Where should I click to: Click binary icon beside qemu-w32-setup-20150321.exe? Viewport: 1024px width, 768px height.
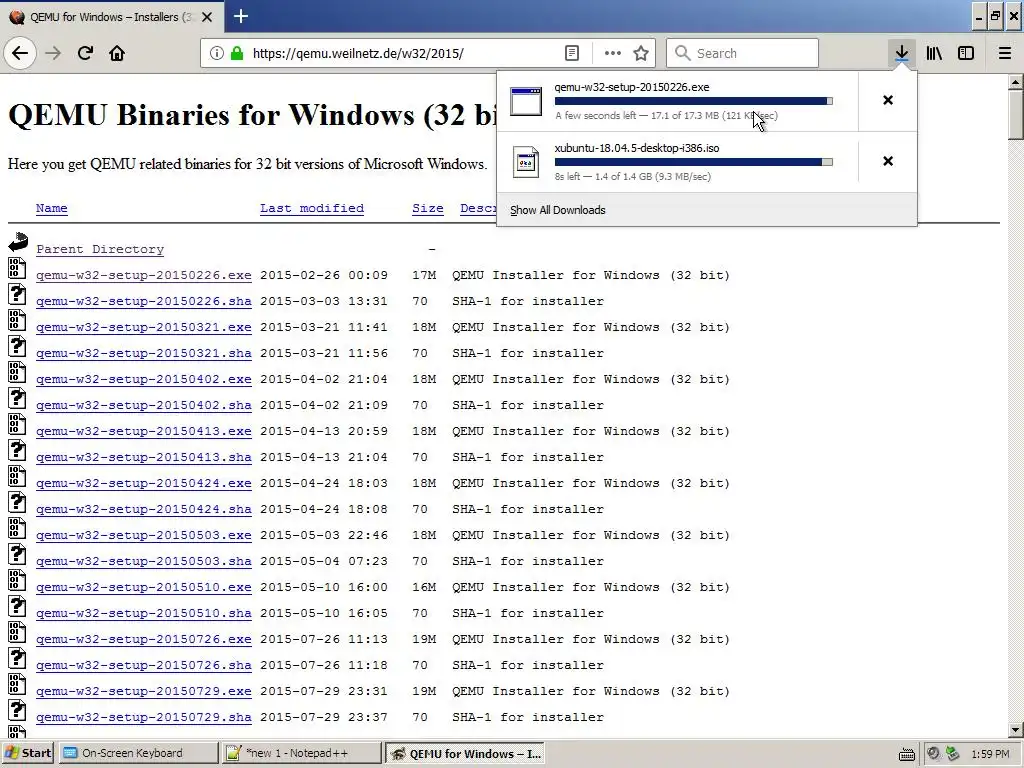[17, 320]
